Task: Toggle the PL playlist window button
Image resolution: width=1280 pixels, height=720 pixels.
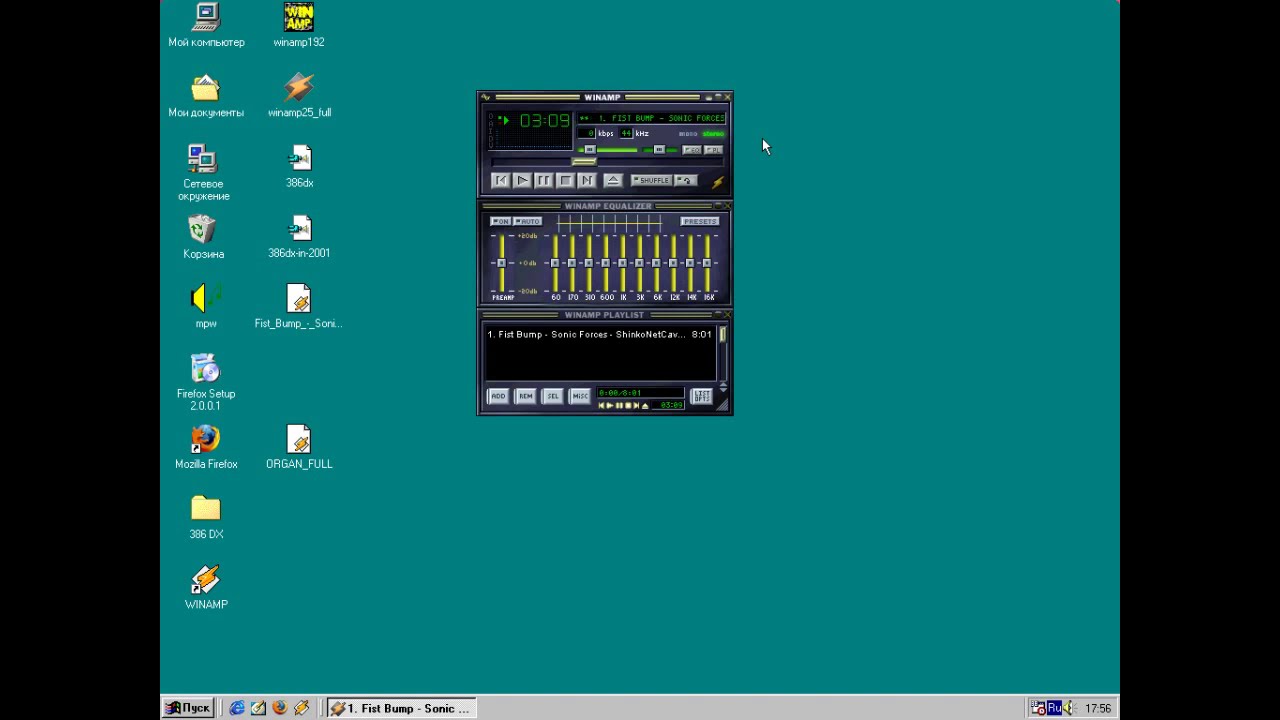Action: [713, 150]
